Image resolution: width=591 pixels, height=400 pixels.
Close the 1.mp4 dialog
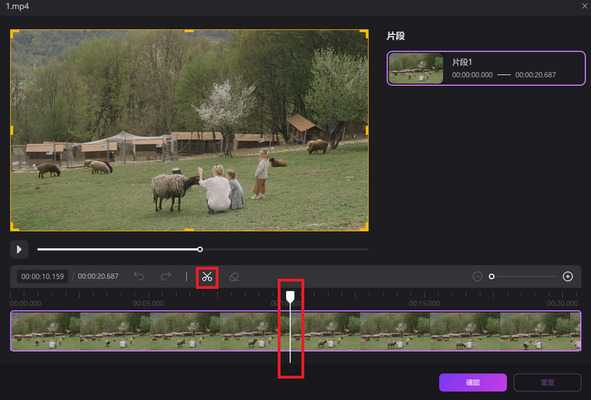[x=585, y=5]
